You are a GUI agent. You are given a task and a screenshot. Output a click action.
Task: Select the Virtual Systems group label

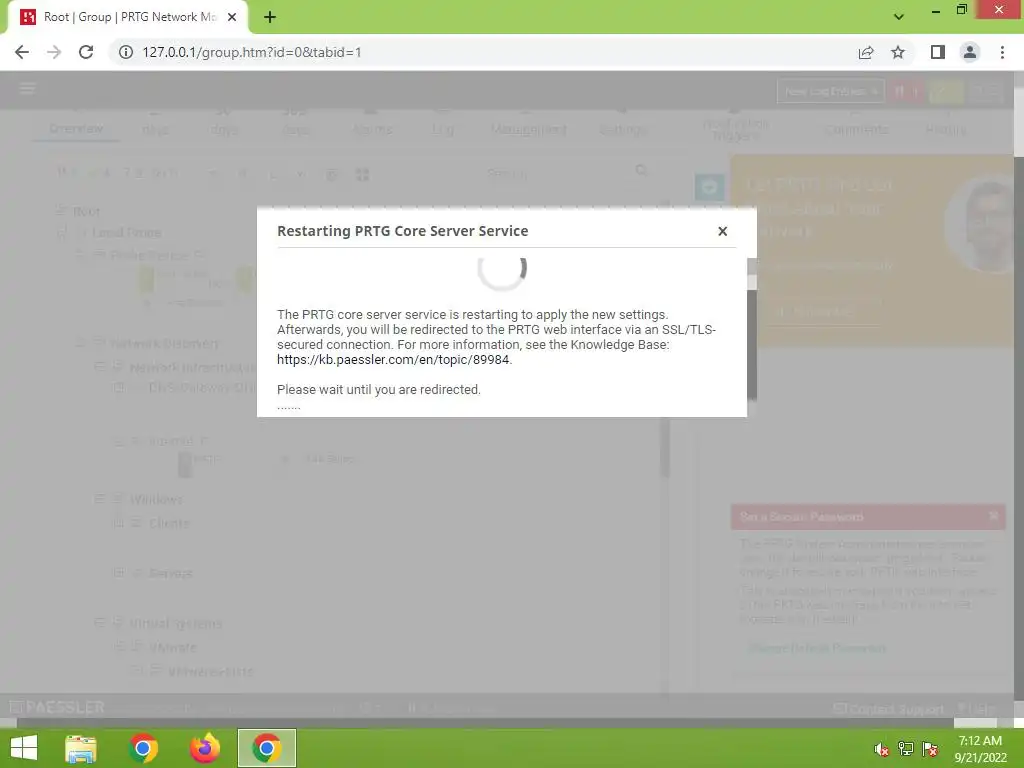click(176, 624)
